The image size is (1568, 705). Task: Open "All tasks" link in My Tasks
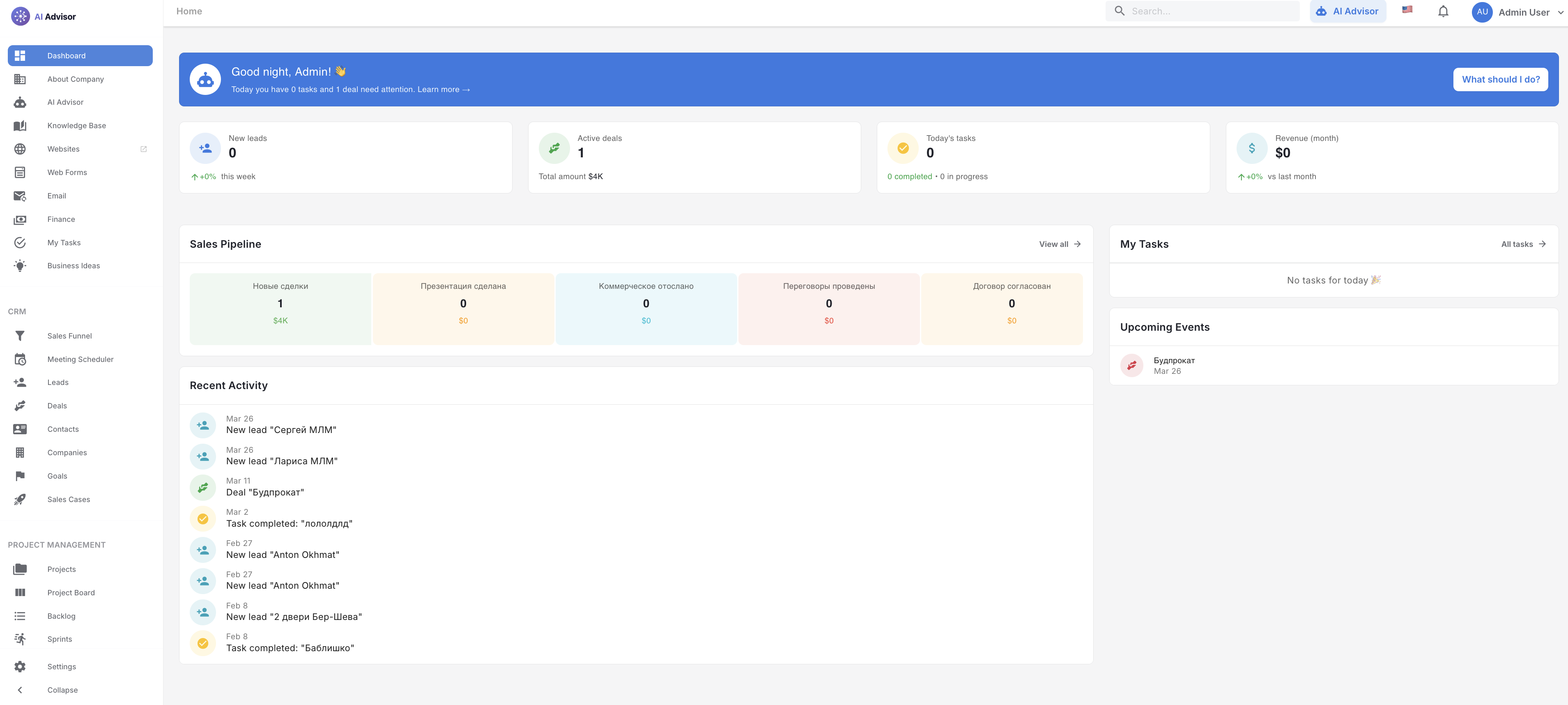pyautogui.click(x=1523, y=244)
